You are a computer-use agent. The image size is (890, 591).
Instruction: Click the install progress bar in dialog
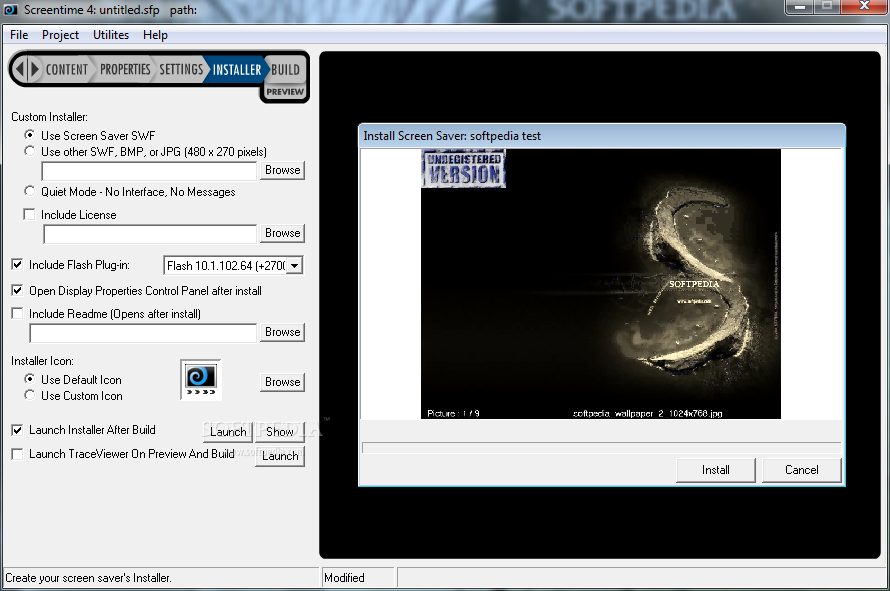(602, 448)
